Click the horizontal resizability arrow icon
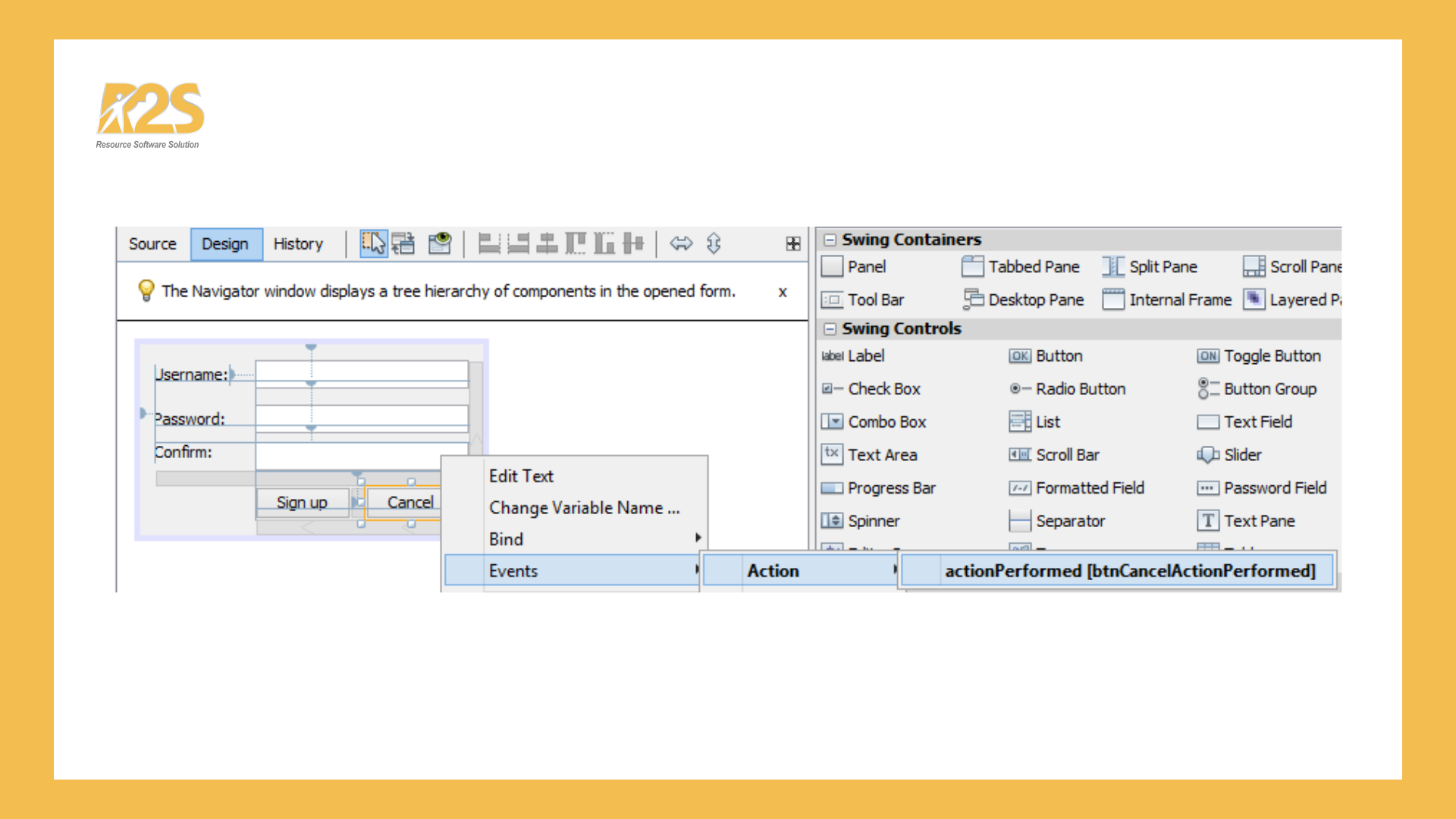Viewport: 1456px width, 819px height. 681,243
